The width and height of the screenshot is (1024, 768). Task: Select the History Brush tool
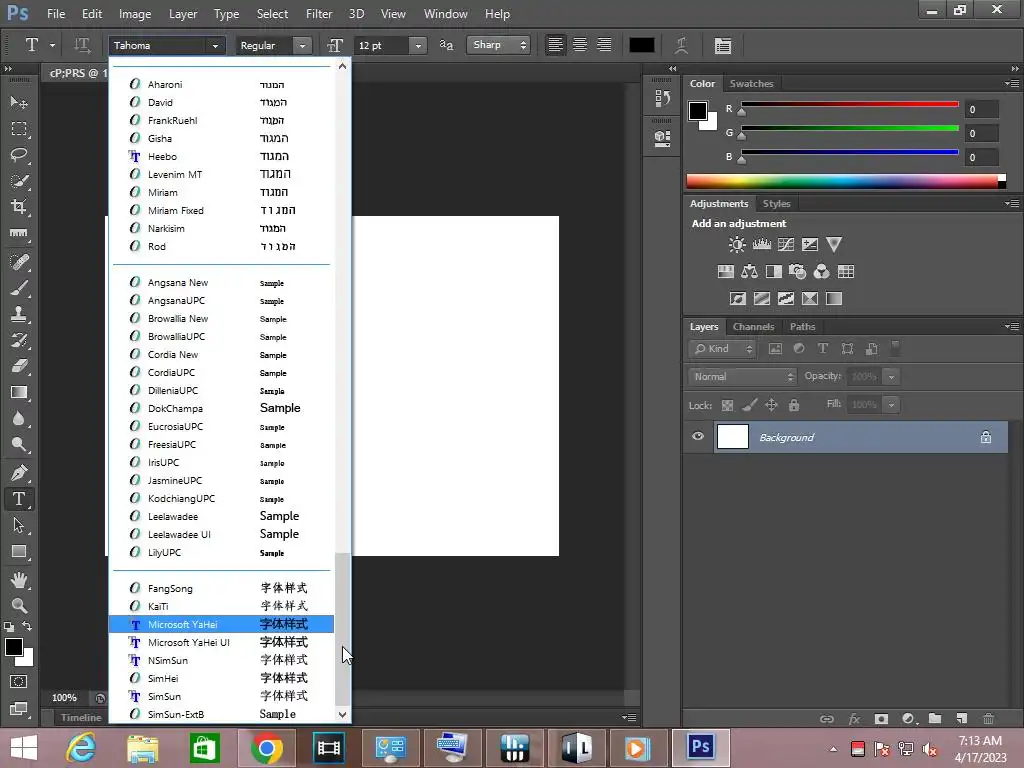pos(19,340)
